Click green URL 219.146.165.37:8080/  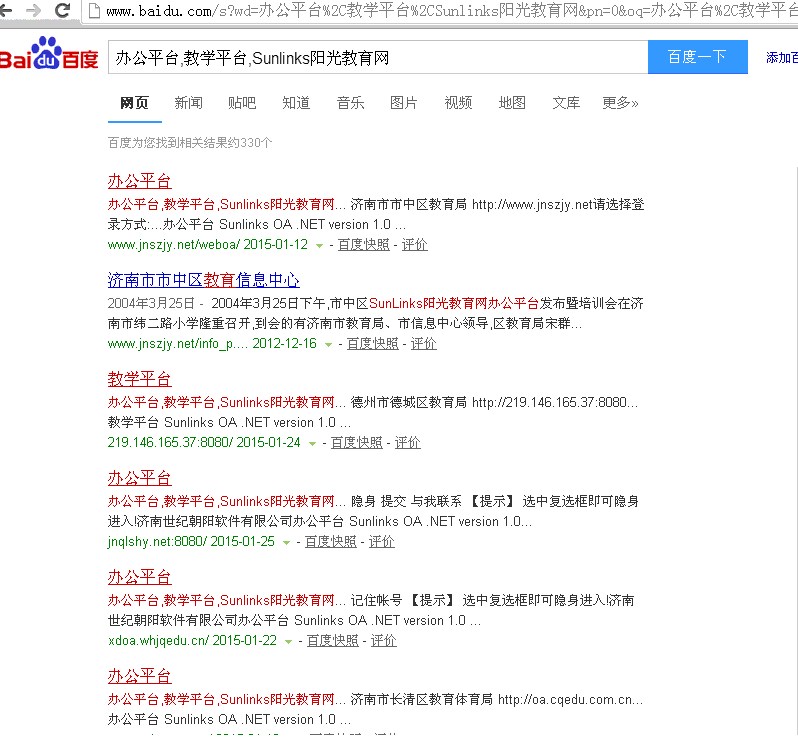click(x=170, y=443)
